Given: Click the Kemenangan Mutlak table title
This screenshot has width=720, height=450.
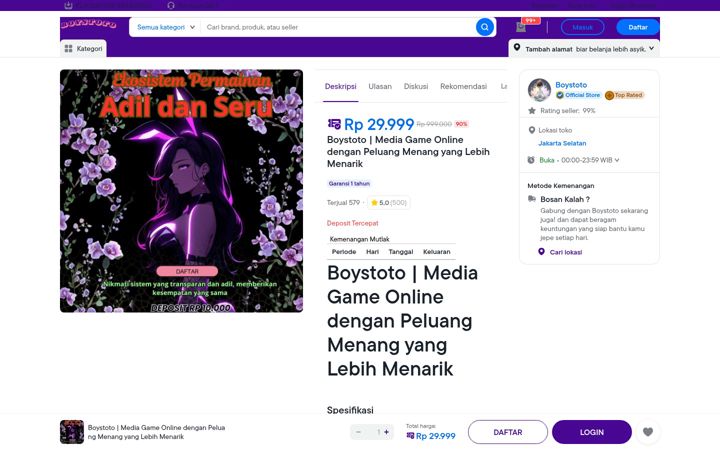Looking at the screenshot, I should (x=359, y=239).
